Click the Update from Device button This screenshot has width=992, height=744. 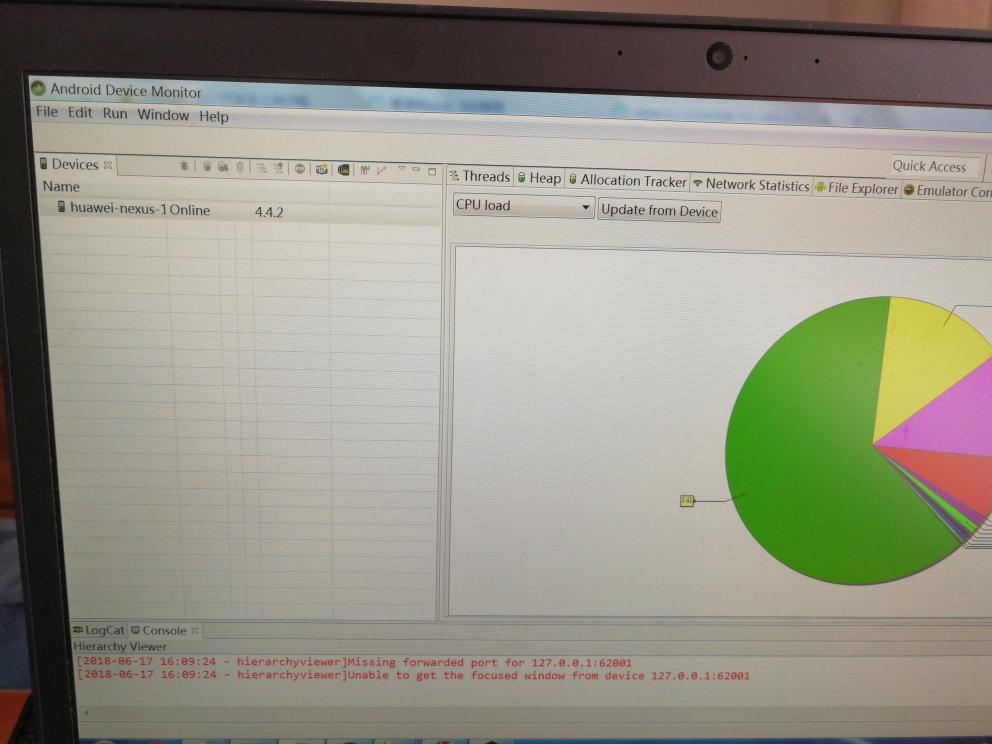tap(659, 211)
